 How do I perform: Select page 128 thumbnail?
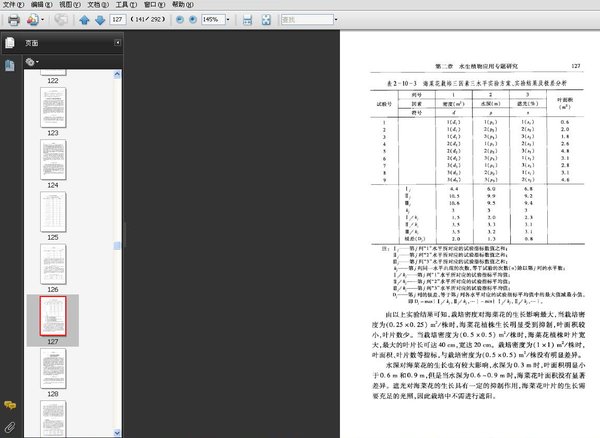click(x=53, y=368)
